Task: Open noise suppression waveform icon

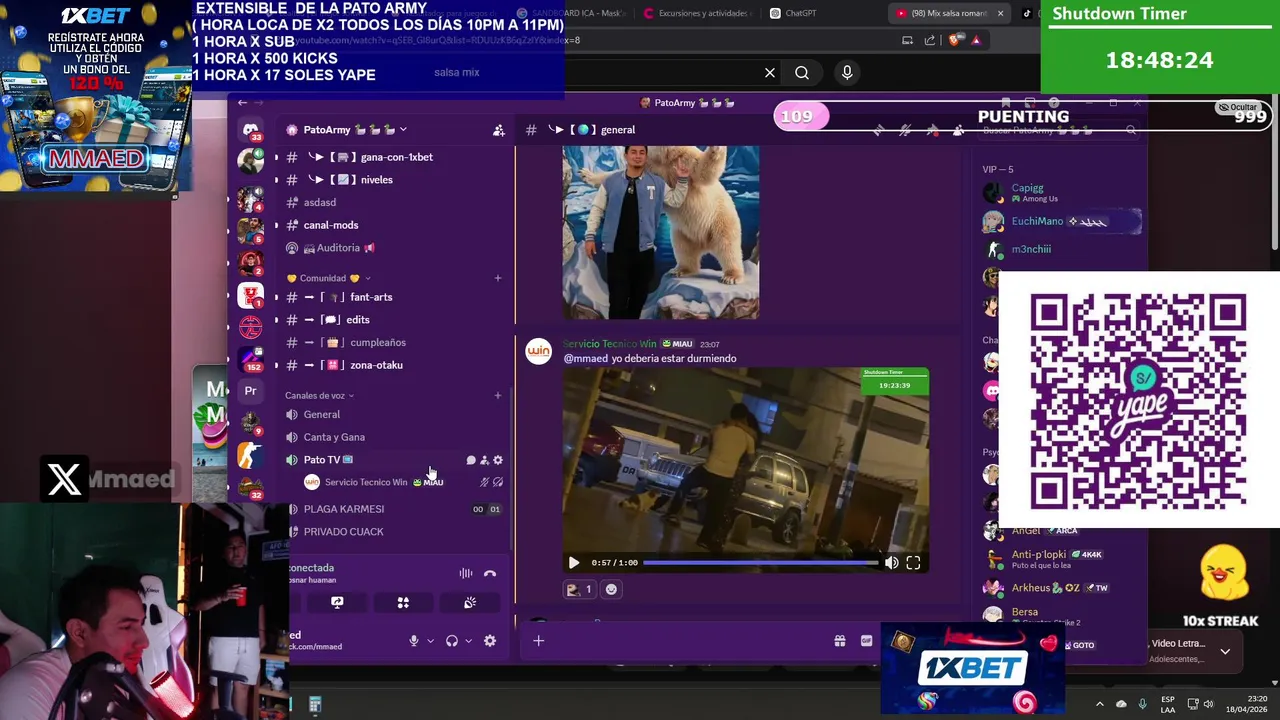Action: pos(465,574)
